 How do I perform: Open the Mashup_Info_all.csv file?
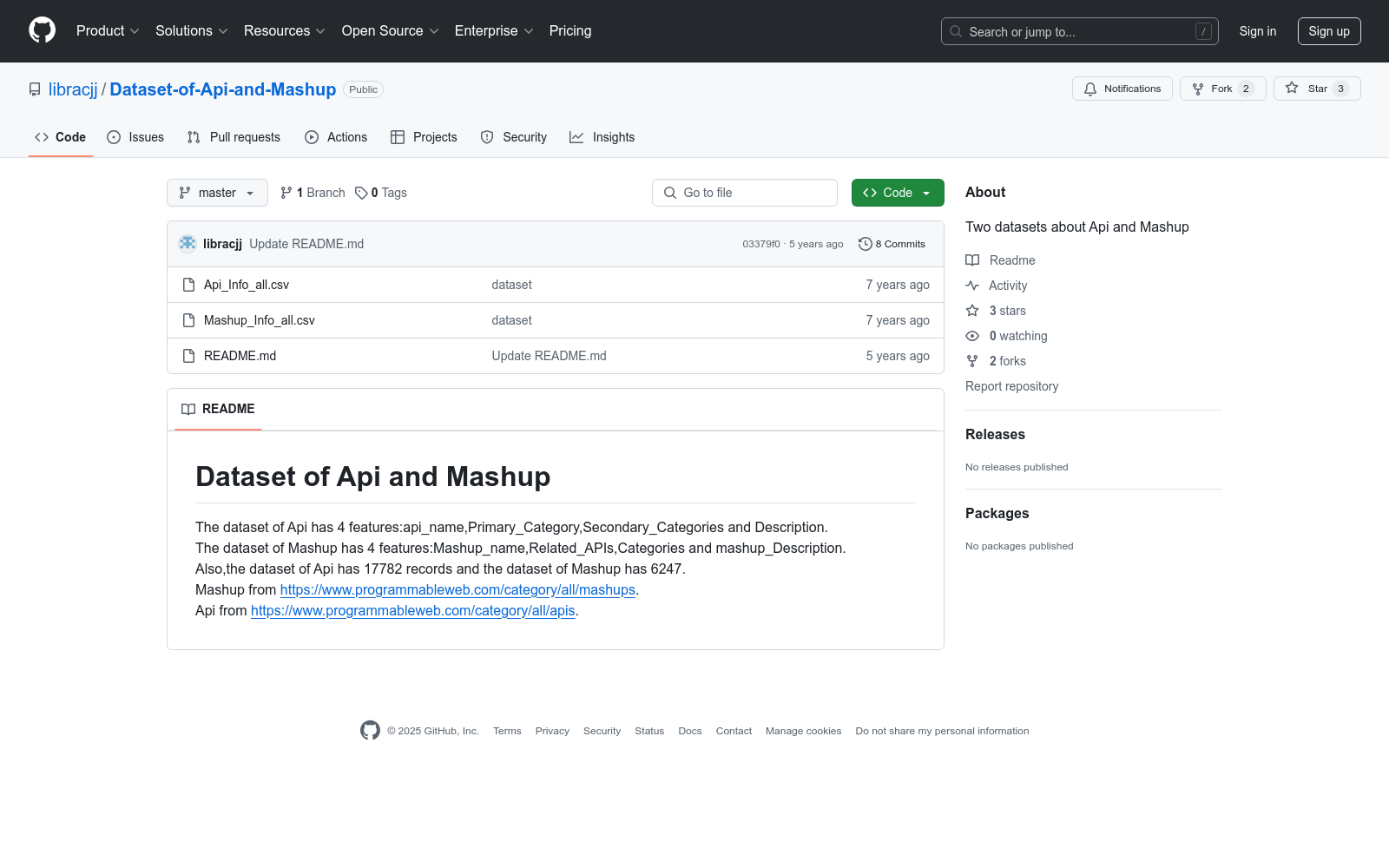click(x=260, y=320)
